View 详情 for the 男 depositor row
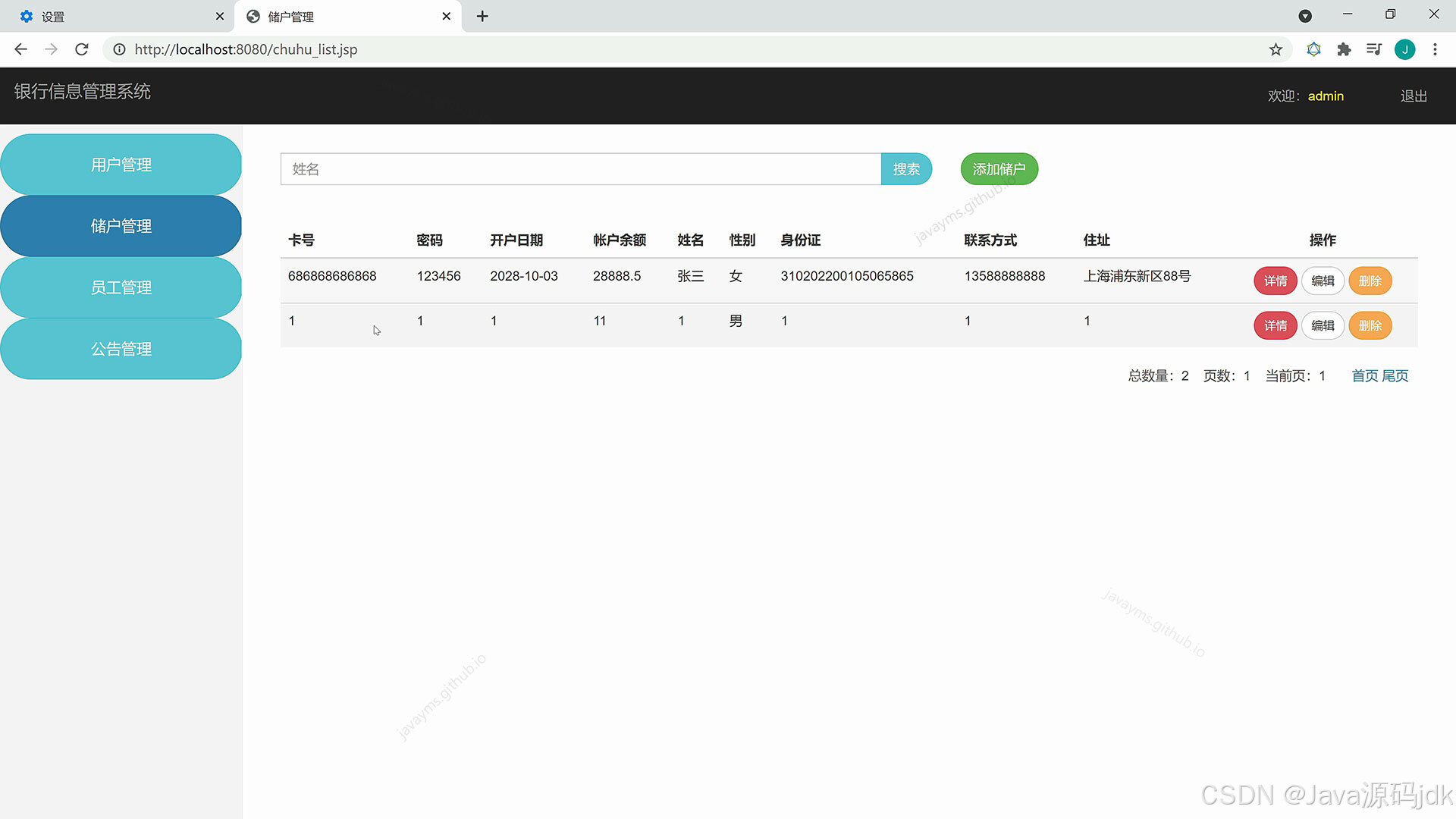The height and width of the screenshot is (819, 1456). click(x=1276, y=325)
